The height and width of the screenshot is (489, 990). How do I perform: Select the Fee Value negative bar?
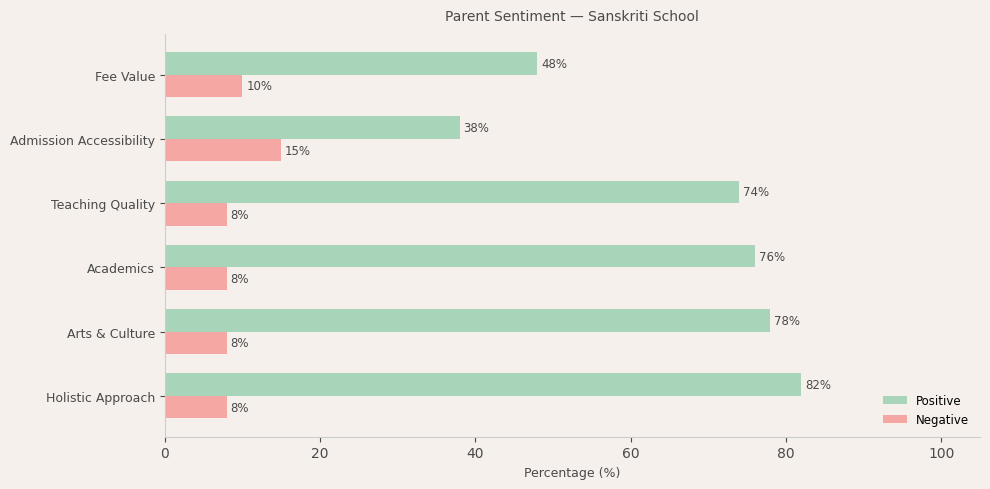point(204,87)
